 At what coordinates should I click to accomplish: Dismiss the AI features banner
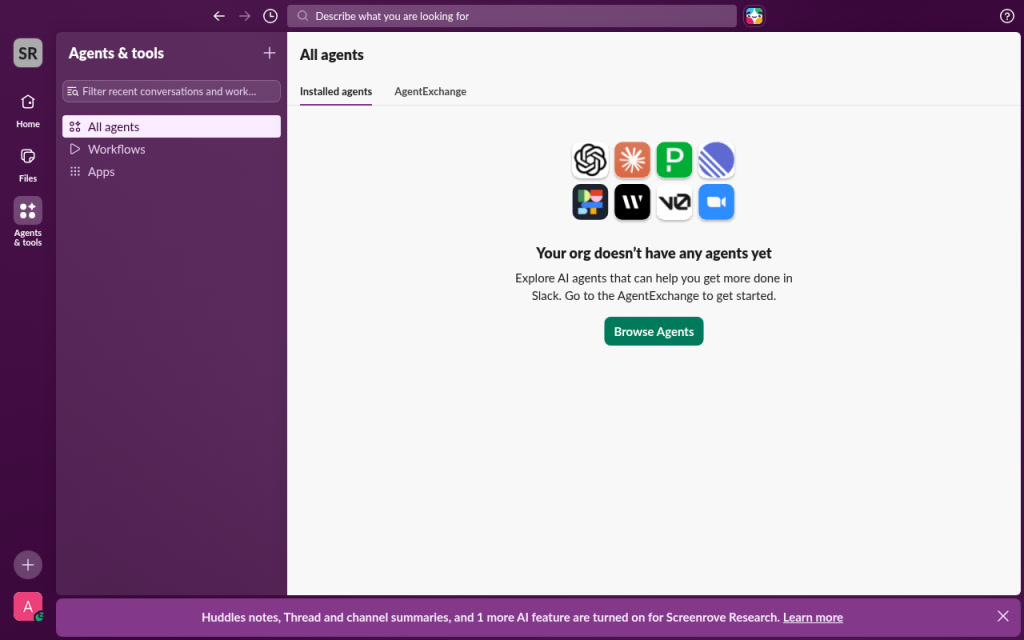point(1003,616)
